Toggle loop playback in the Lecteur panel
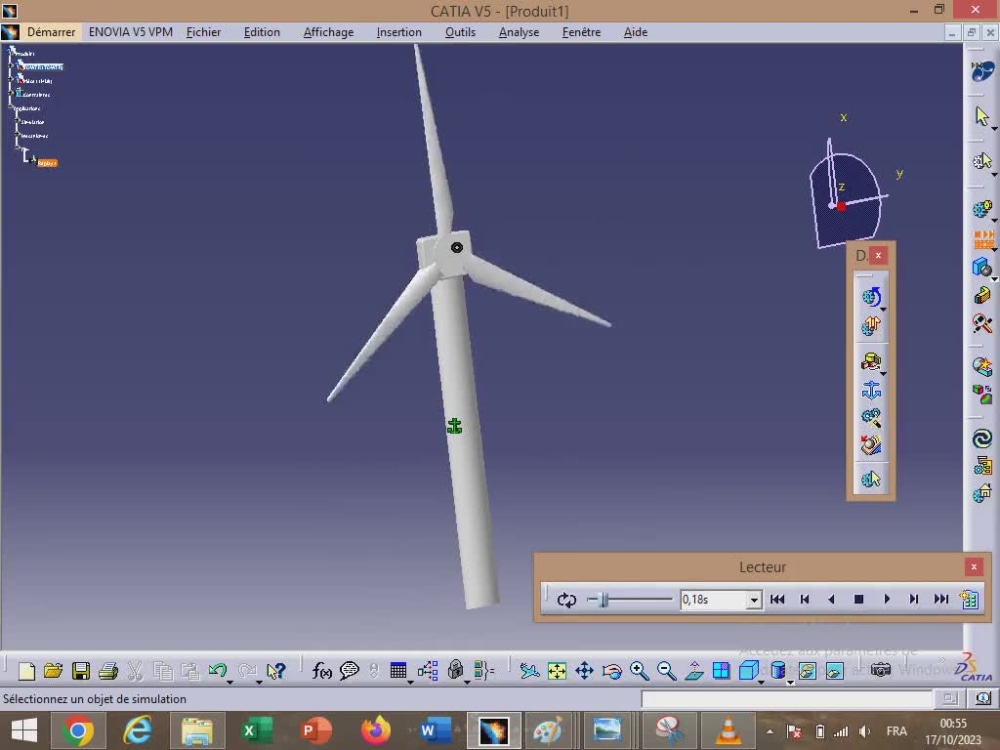Viewport: 1000px width, 750px height. 567,599
